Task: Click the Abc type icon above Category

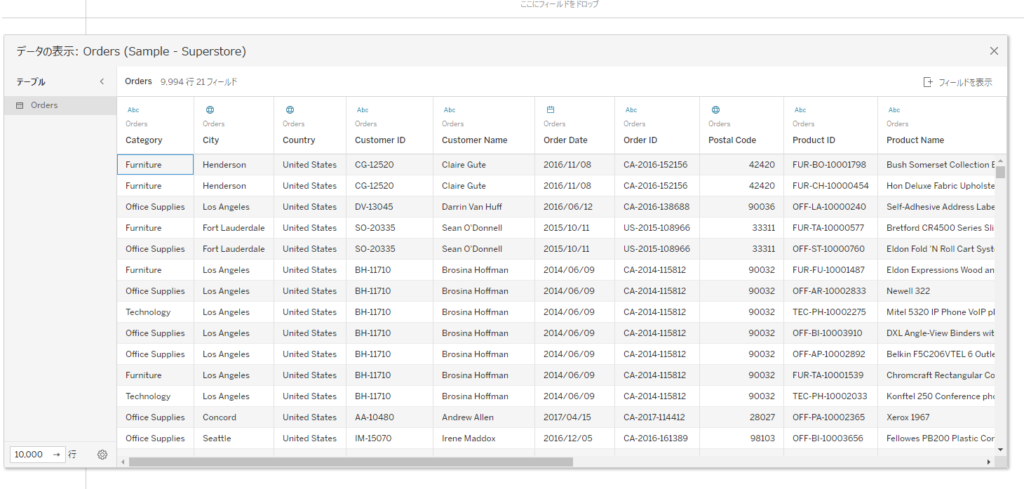Action: tap(133, 110)
